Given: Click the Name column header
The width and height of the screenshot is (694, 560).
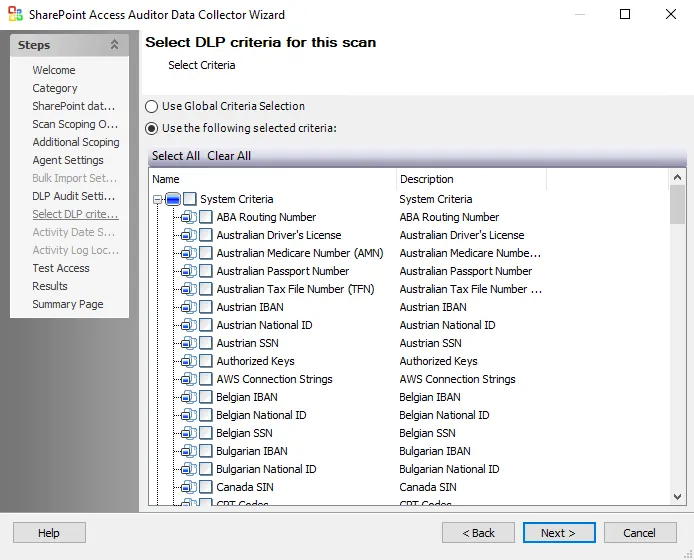Looking at the screenshot, I should (x=272, y=179).
